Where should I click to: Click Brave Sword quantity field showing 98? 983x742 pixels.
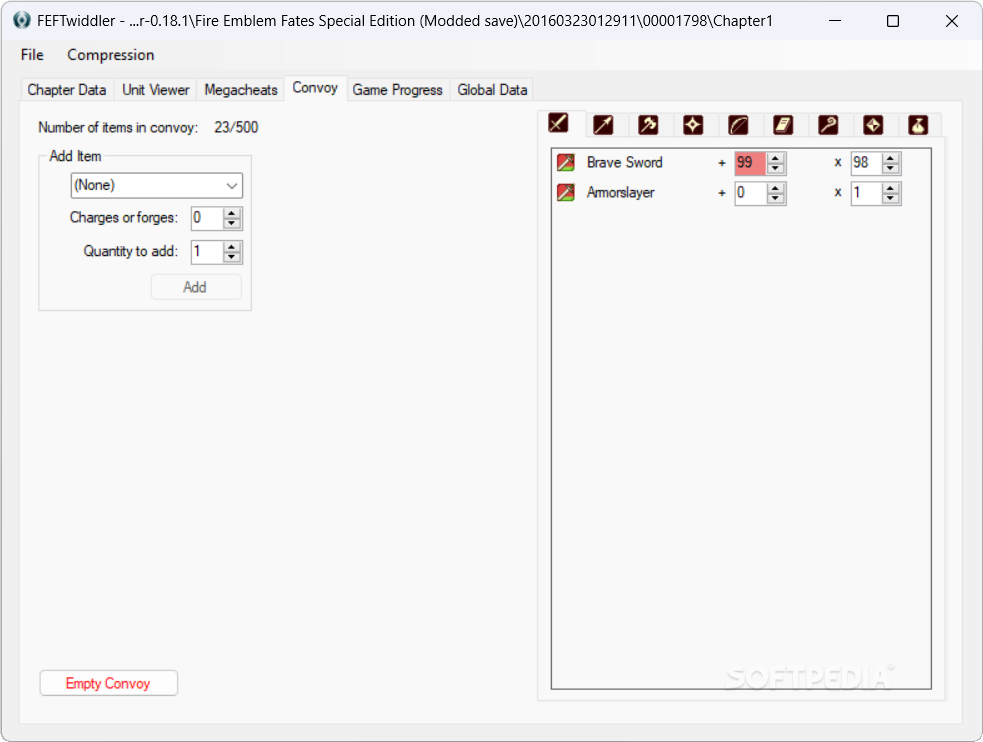point(866,163)
